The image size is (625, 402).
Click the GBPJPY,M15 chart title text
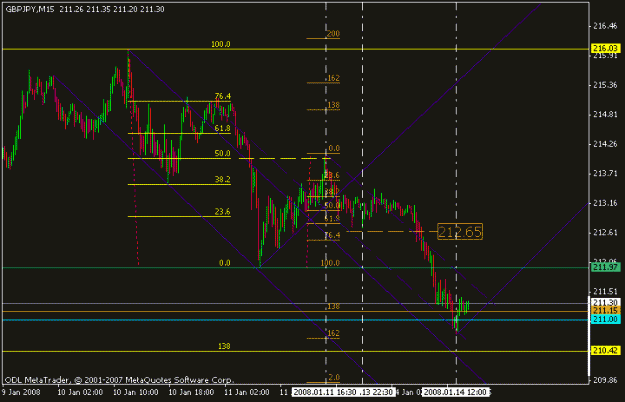(30, 9)
